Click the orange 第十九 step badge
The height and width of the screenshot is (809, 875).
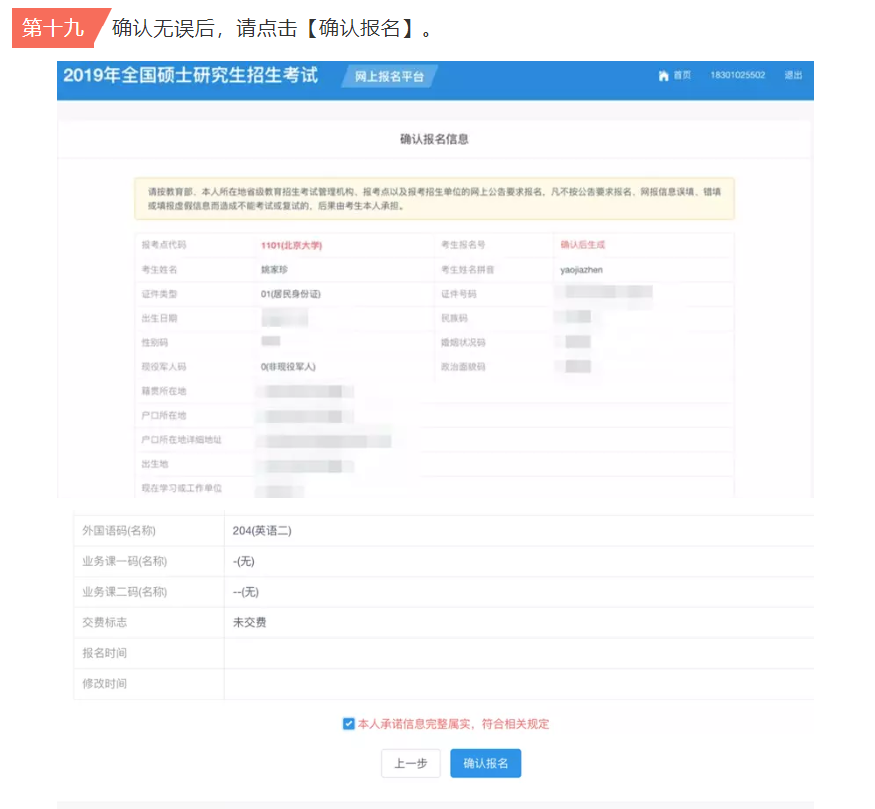(54, 28)
